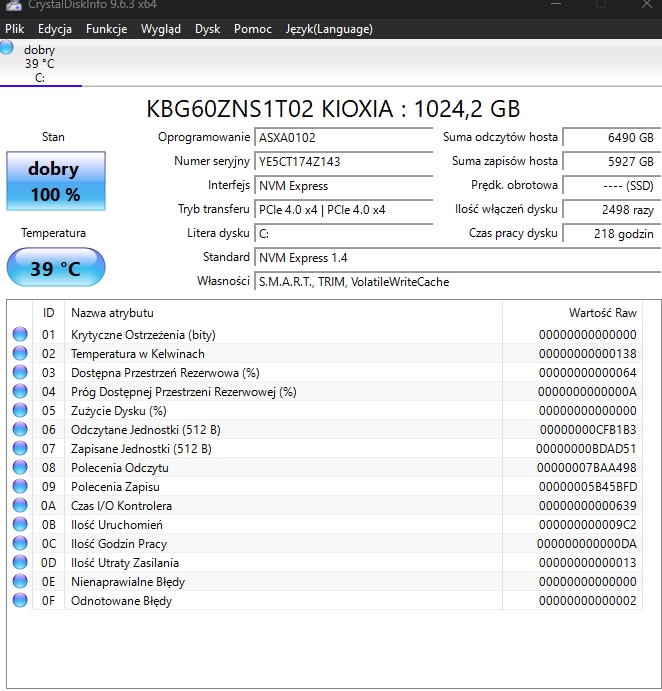662x691 pixels.
Task: Click the 39 °C temperature button
Action: 55,268
